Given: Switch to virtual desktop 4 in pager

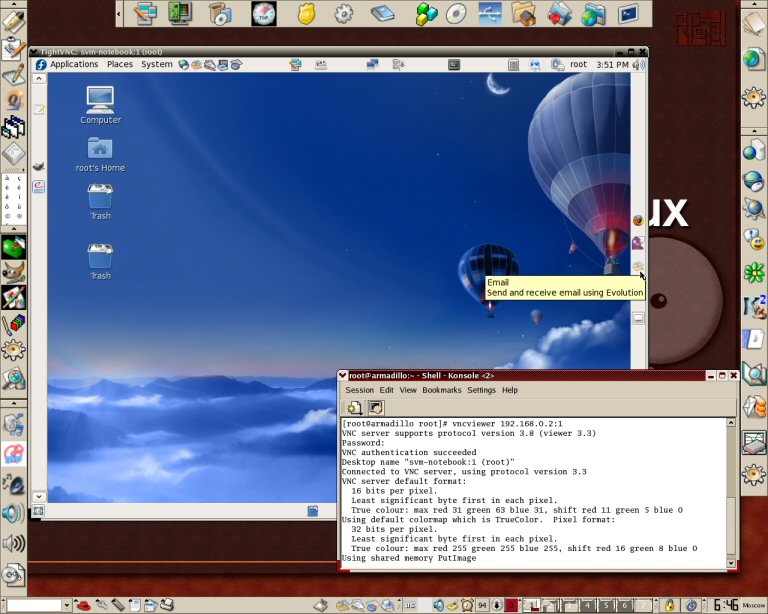Looking at the screenshot, I should click(588, 606).
